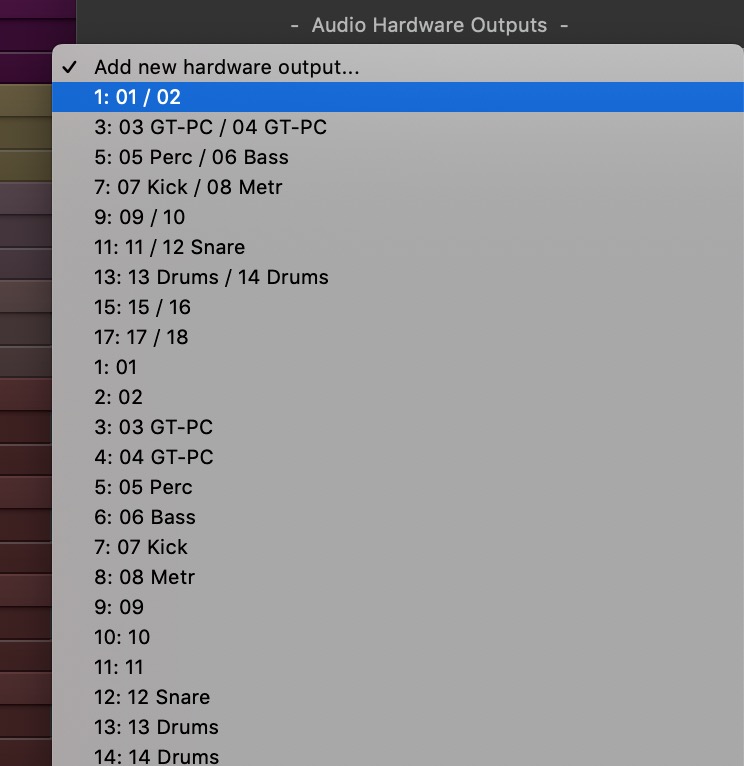The width and height of the screenshot is (744, 766).
Task: Pick the 11 / 12 Snare stereo output
Action: [169, 247]
